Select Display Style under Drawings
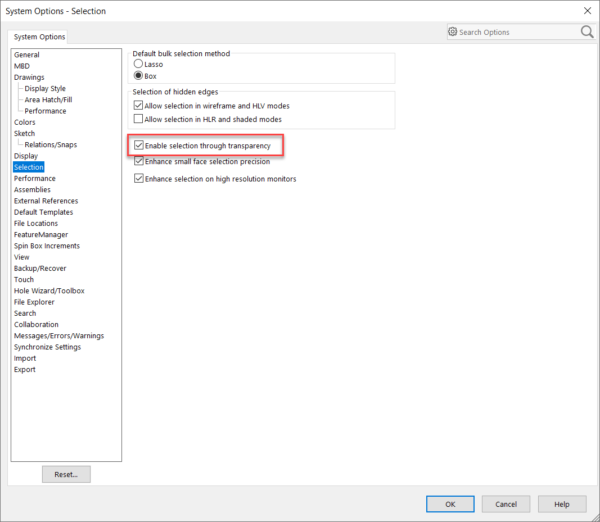Image resolution: width=600 pixels, height=522 pixels. (x=45, y=88)
